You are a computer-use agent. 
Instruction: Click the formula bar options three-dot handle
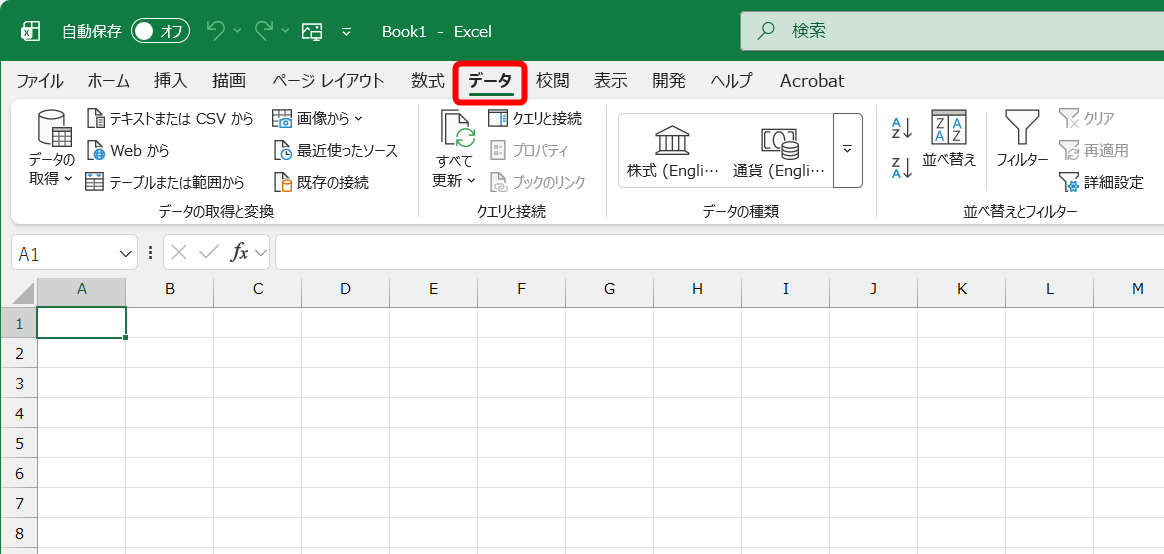pyautogui.click(x=151, y=253)
